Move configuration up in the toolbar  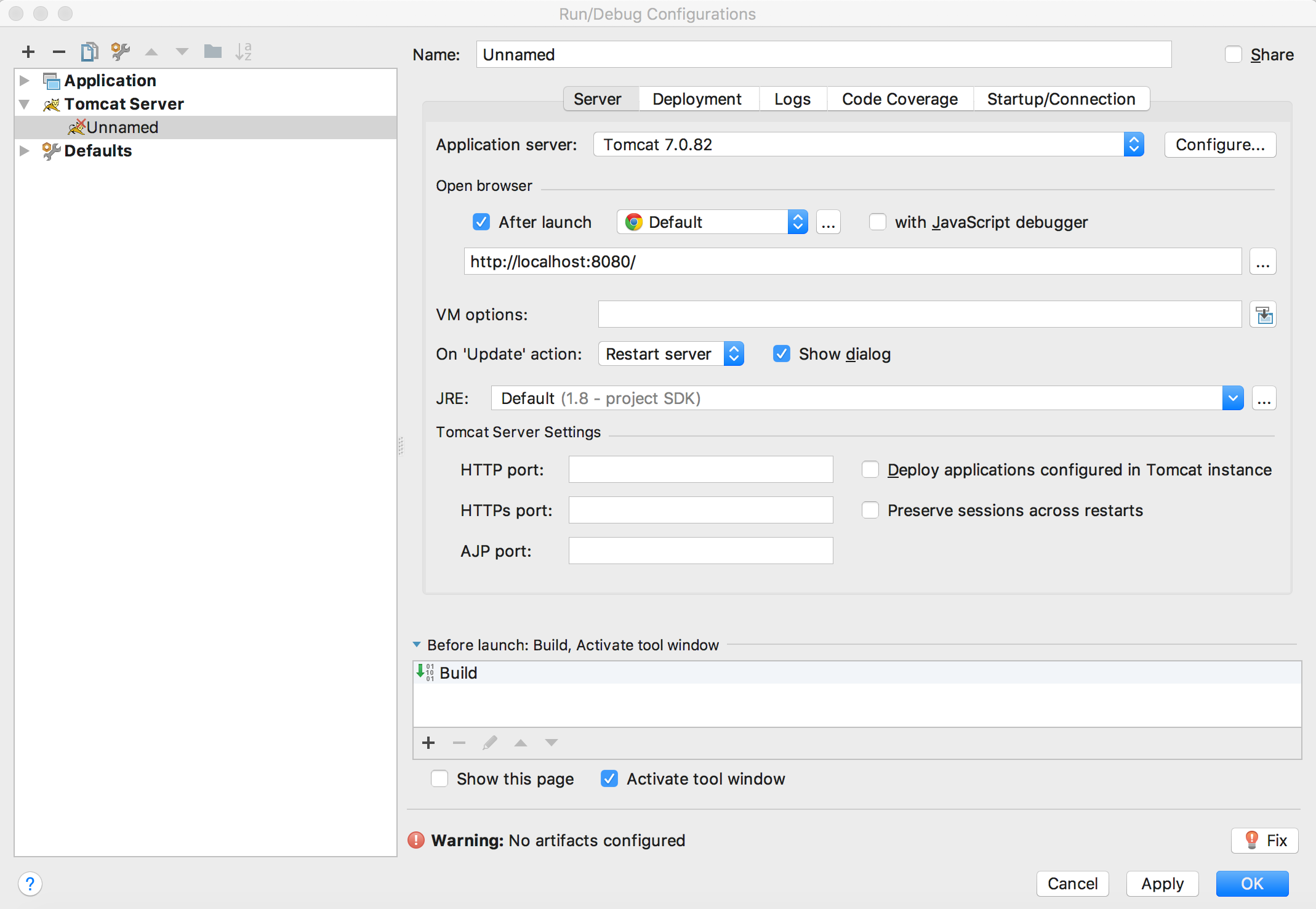coord(151,52)
